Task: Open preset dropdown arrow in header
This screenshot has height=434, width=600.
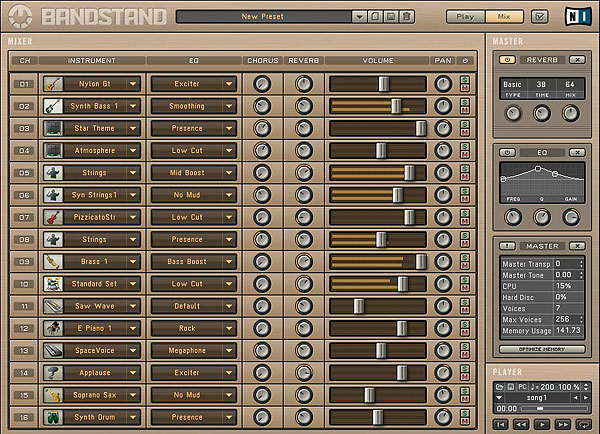Action: pyautogui.click(x=359, y=16)
